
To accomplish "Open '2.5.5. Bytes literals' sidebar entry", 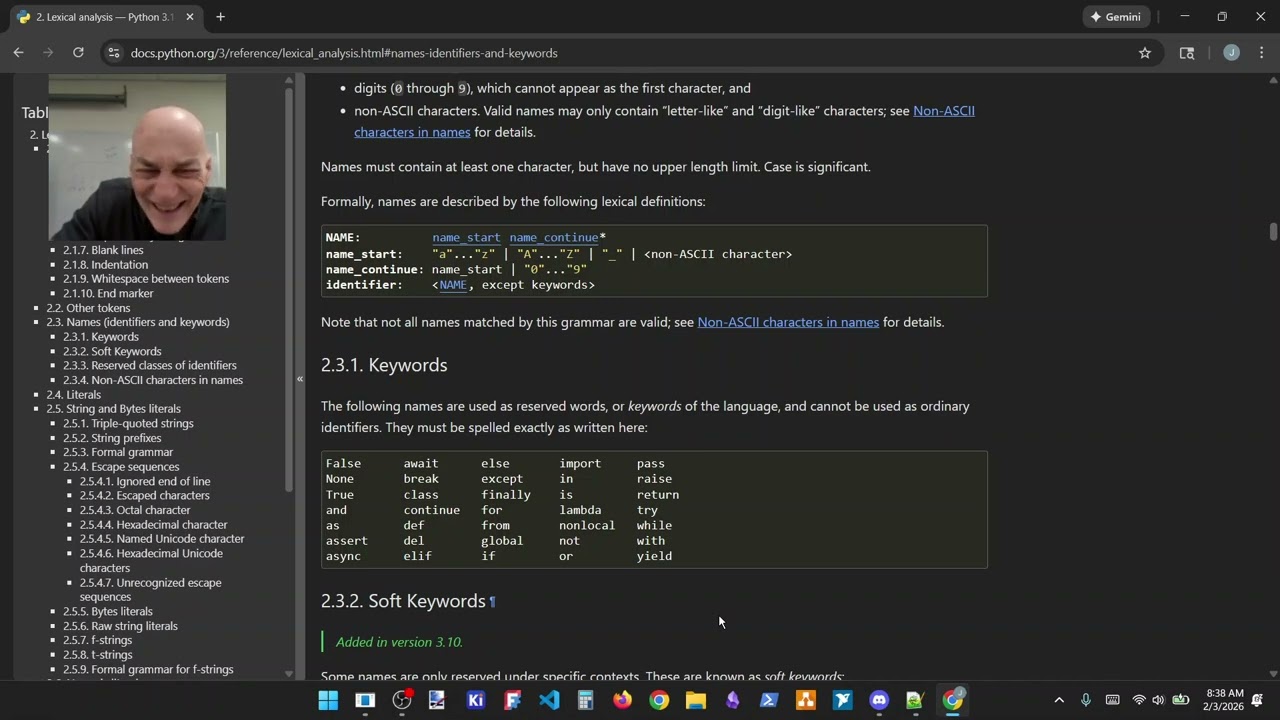I will [x=108, y=612].
